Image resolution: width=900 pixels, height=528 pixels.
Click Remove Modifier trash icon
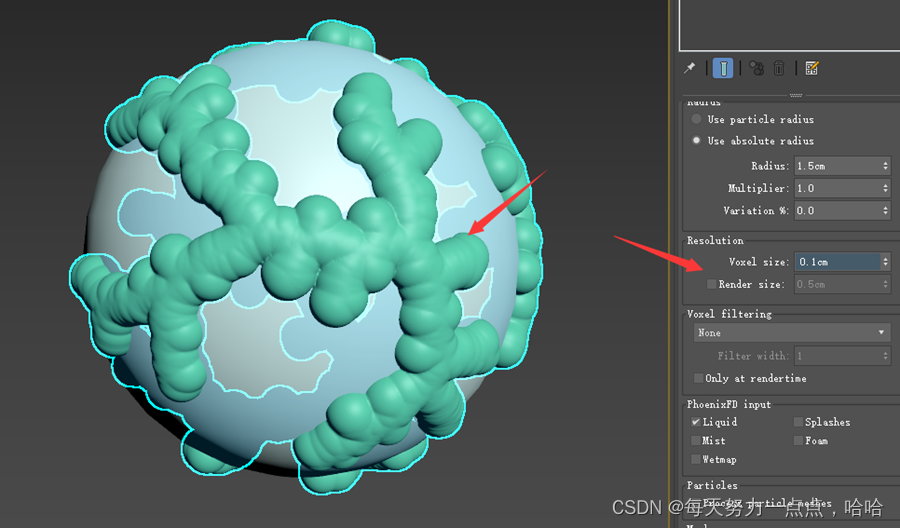click(x=778, y=68)
